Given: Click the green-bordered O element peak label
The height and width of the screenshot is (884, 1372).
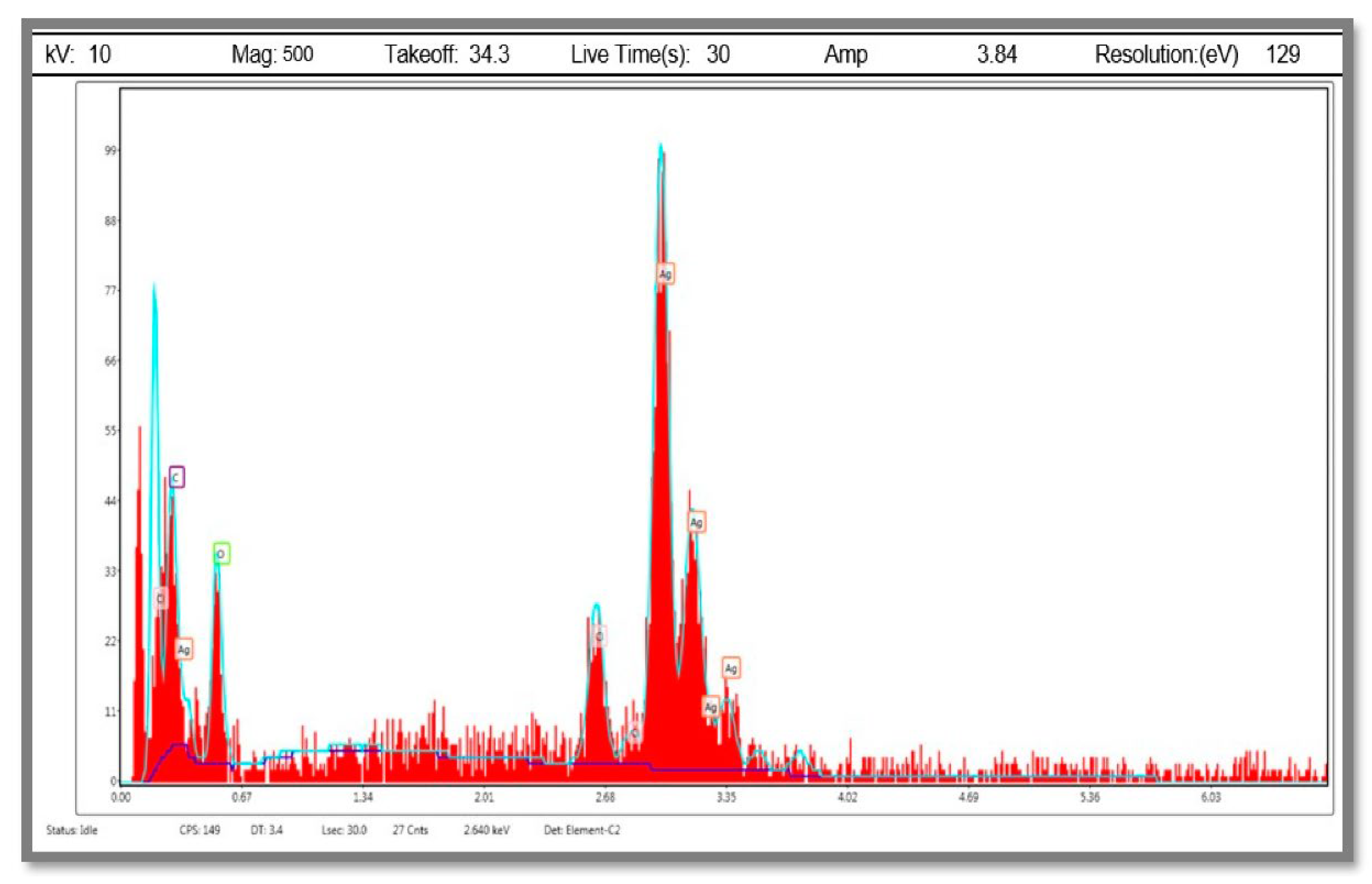Looking at the screenshot, I should pos(222,554).
